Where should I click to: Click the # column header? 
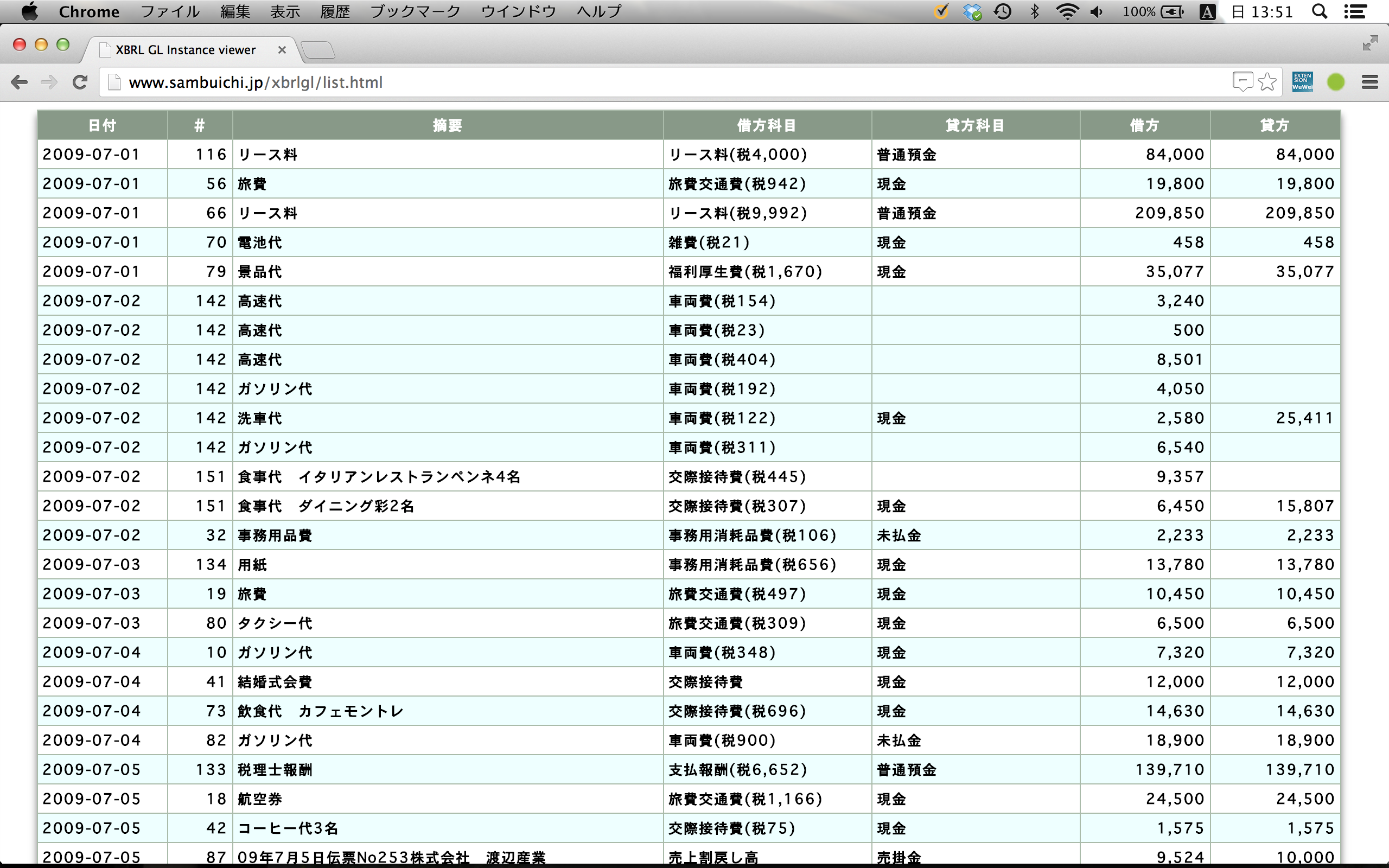200,125
